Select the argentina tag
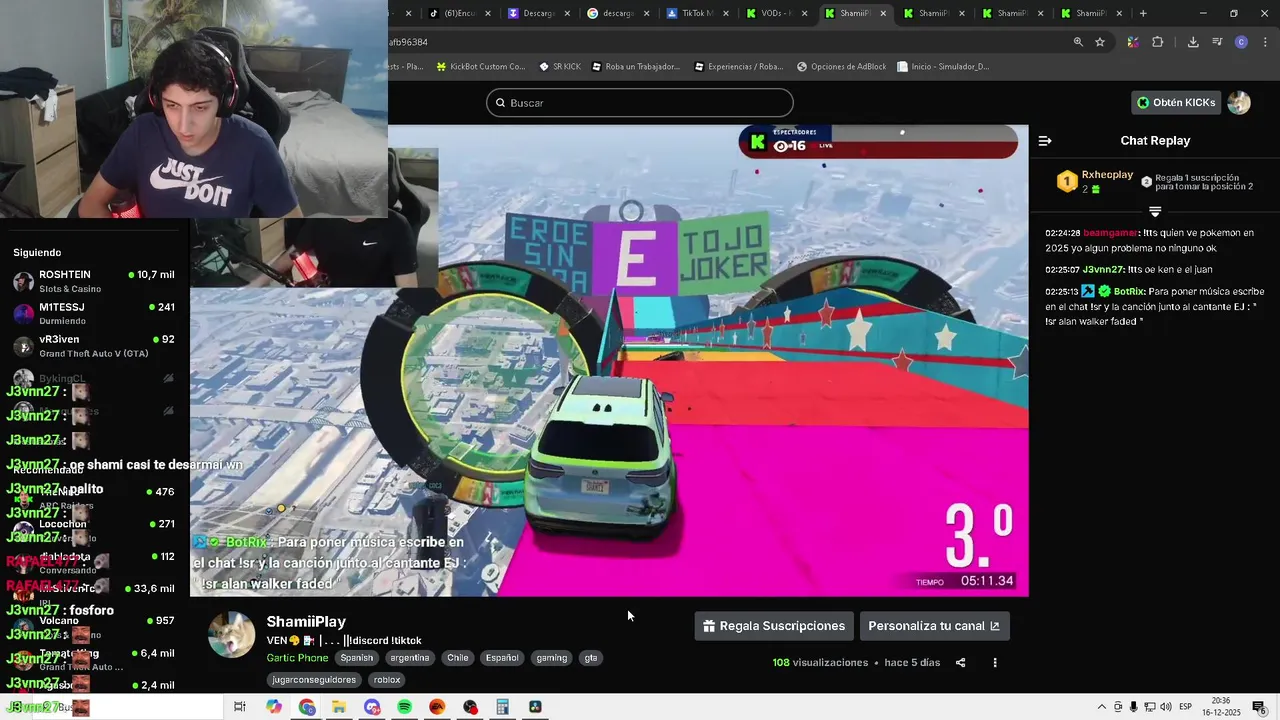 click(x=410, y=658)
